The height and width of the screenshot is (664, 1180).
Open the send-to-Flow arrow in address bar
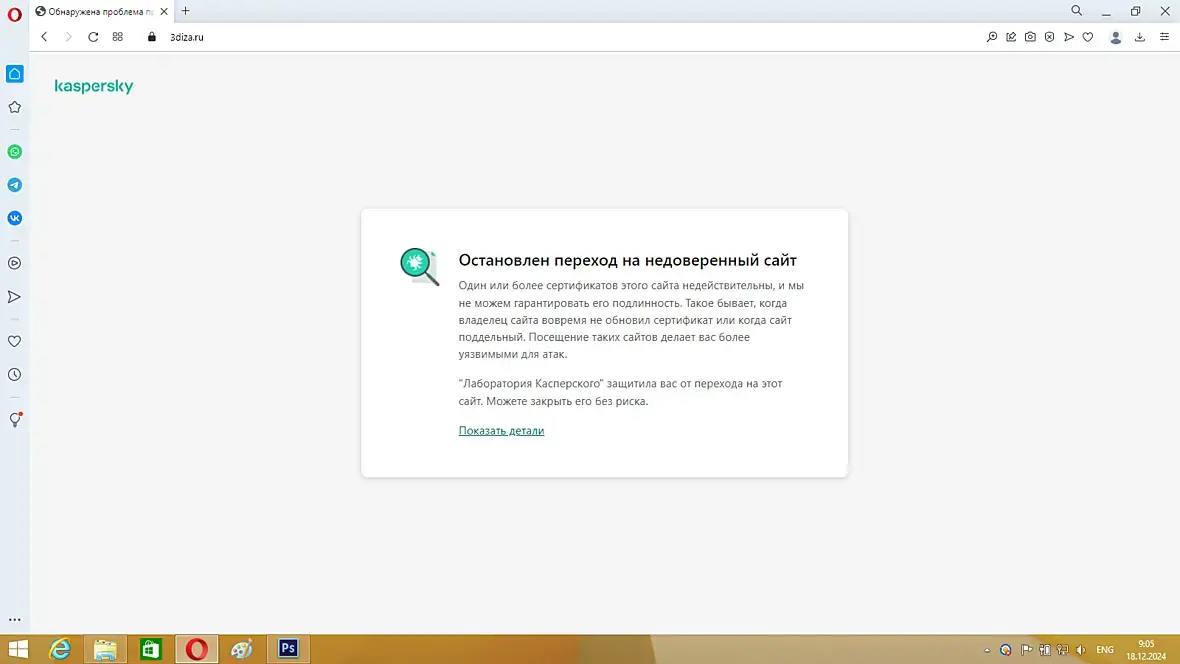(x=1069, y=37)
